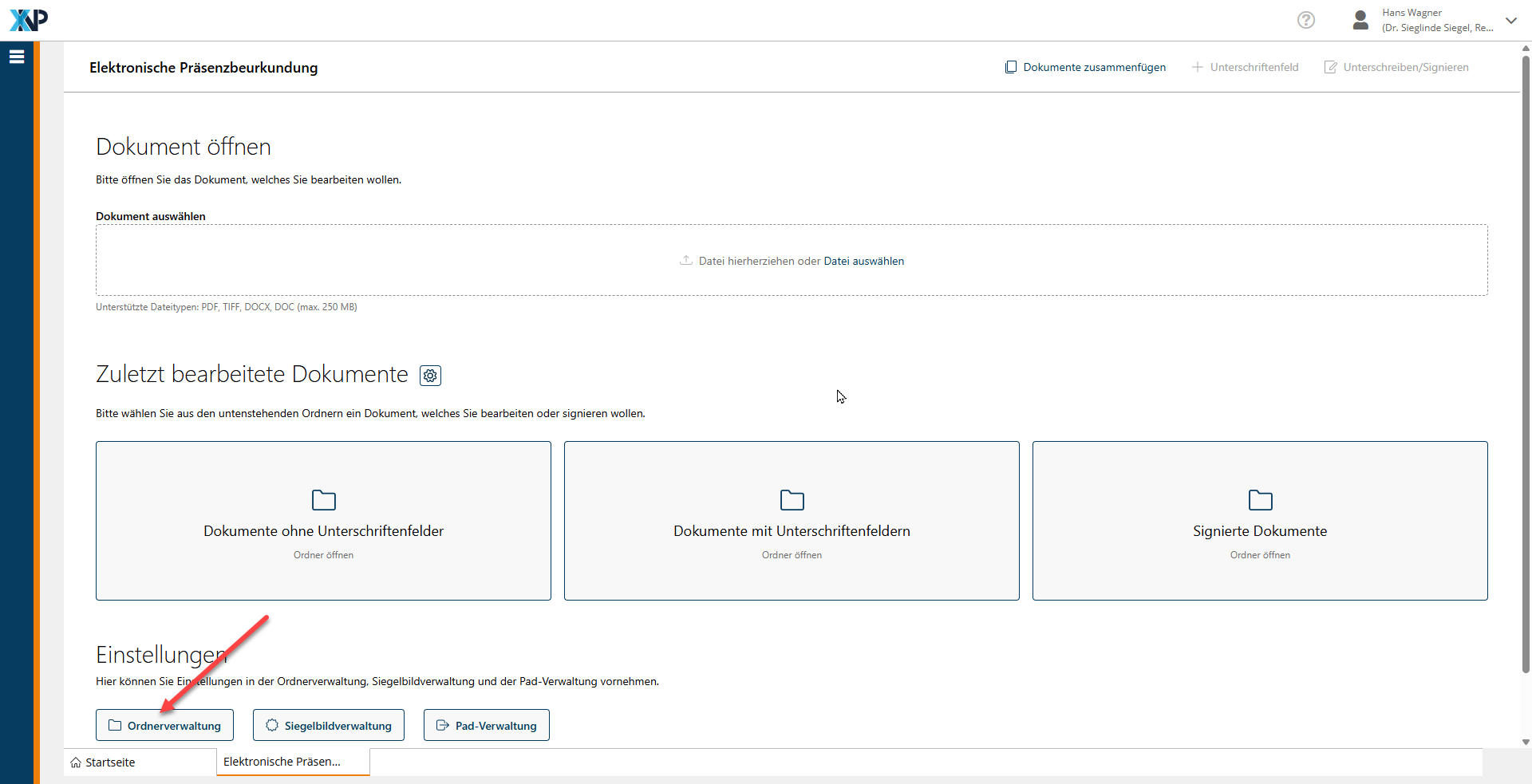The height and width of the screenshot is (784, 1532).
Task: Open settings gear beside Zuletzt bearbeitete Dokumente
Action: (x=430, y=376)
